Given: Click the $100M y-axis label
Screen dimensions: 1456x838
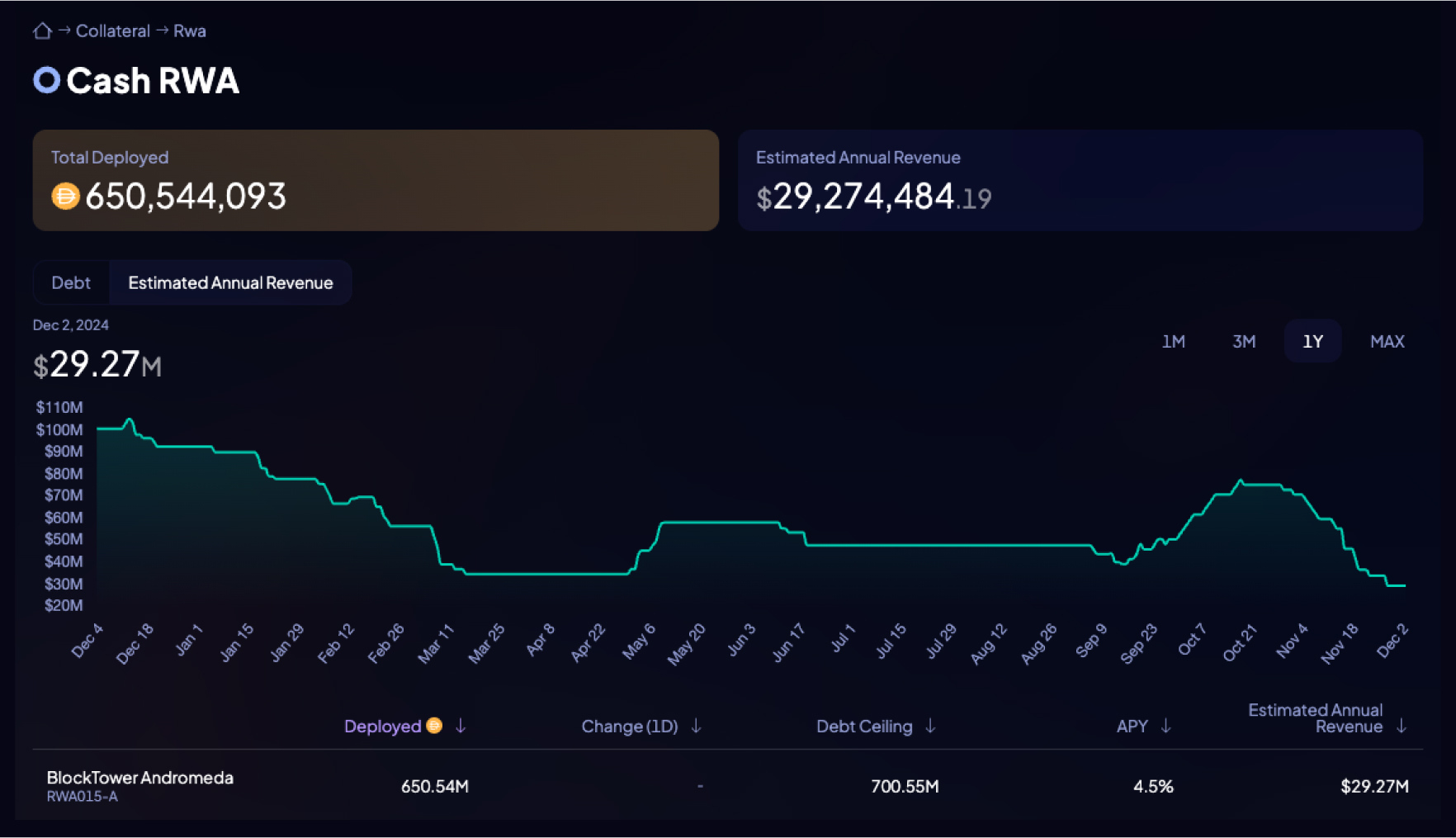Looking at the screenshot, I should 59,429.
